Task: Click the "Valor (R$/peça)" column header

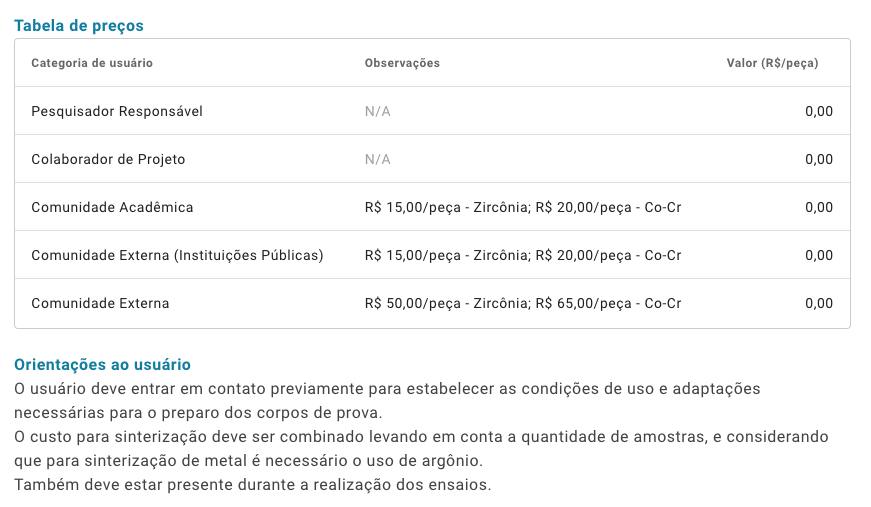Action: point(772,63)
